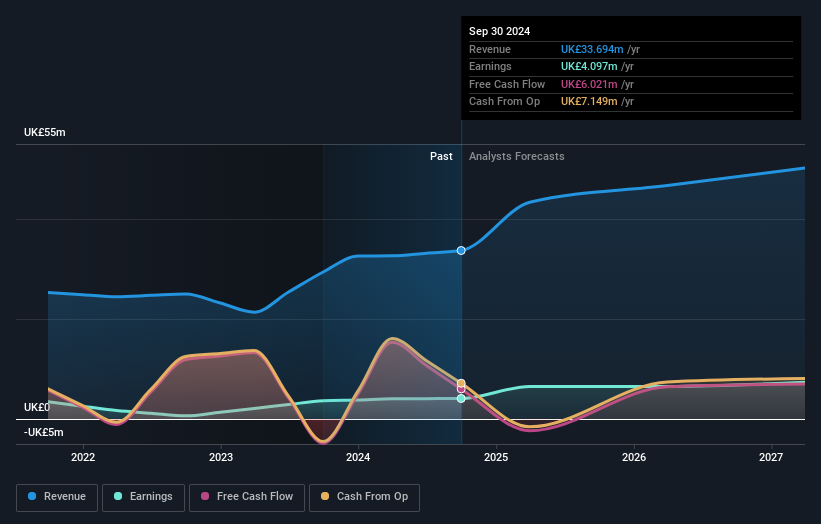Toggle the Free Cash Flow legend button

[247, 497]
